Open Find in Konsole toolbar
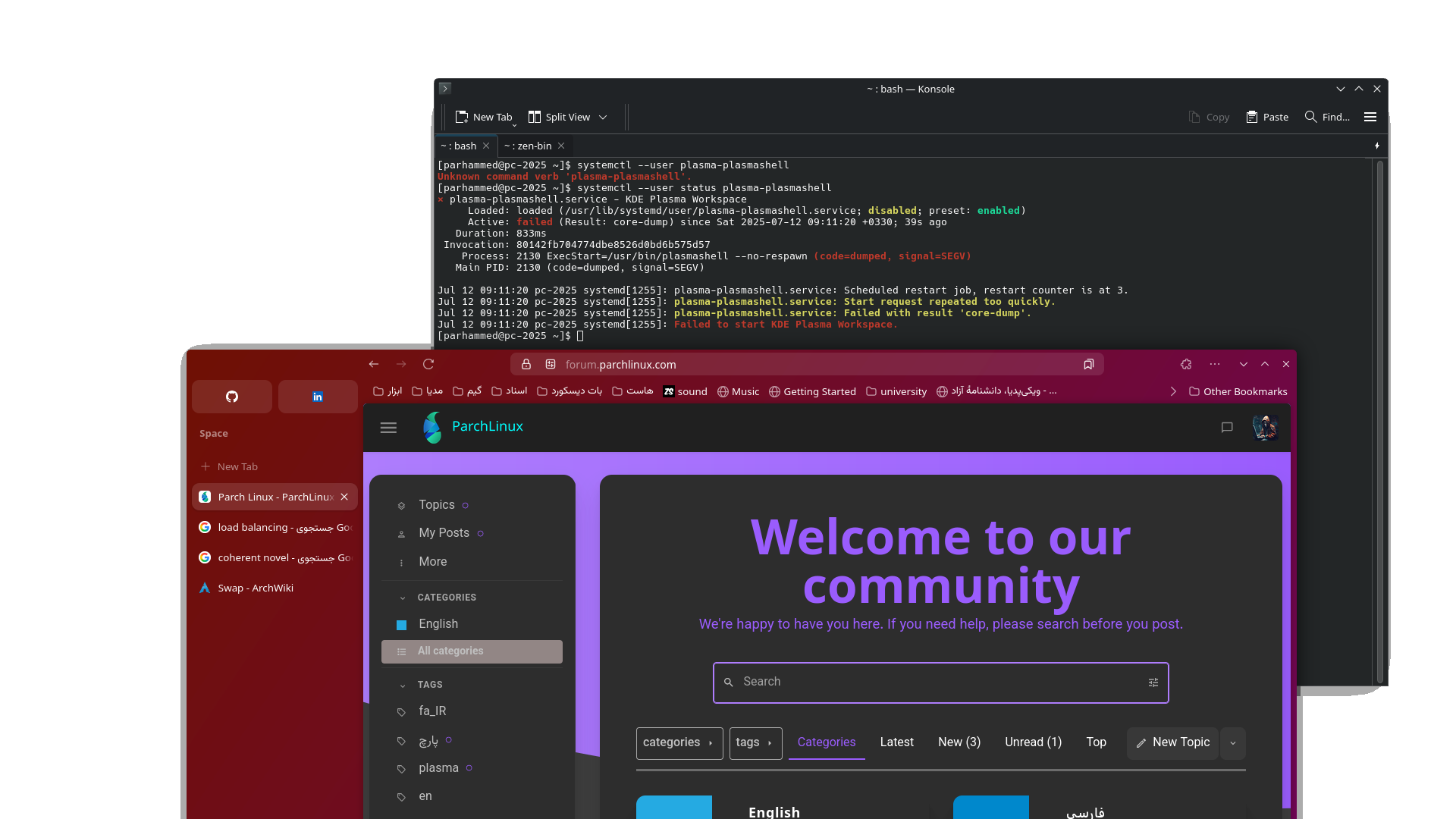This screenshot has width=1456, height=819. pyautogui.click(x=1327, y=117)
